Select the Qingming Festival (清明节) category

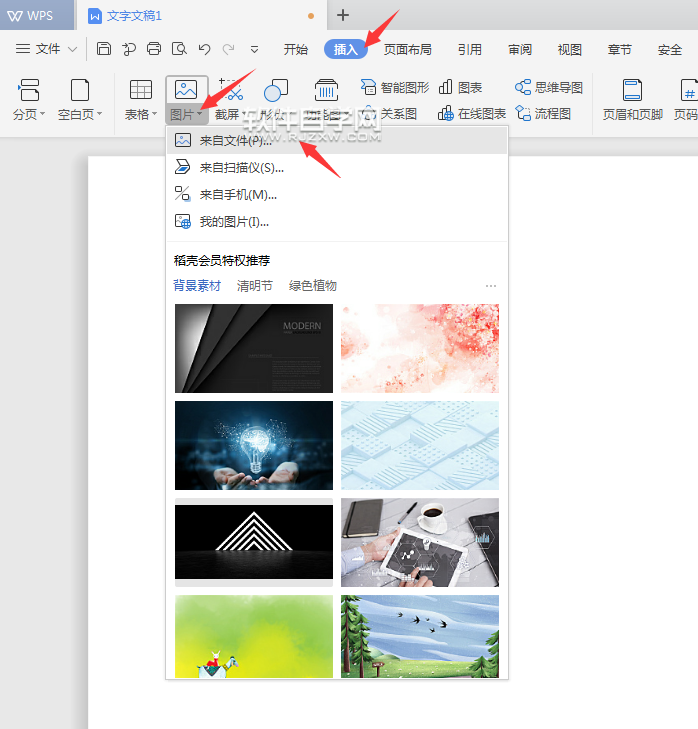tap(254, 286)
